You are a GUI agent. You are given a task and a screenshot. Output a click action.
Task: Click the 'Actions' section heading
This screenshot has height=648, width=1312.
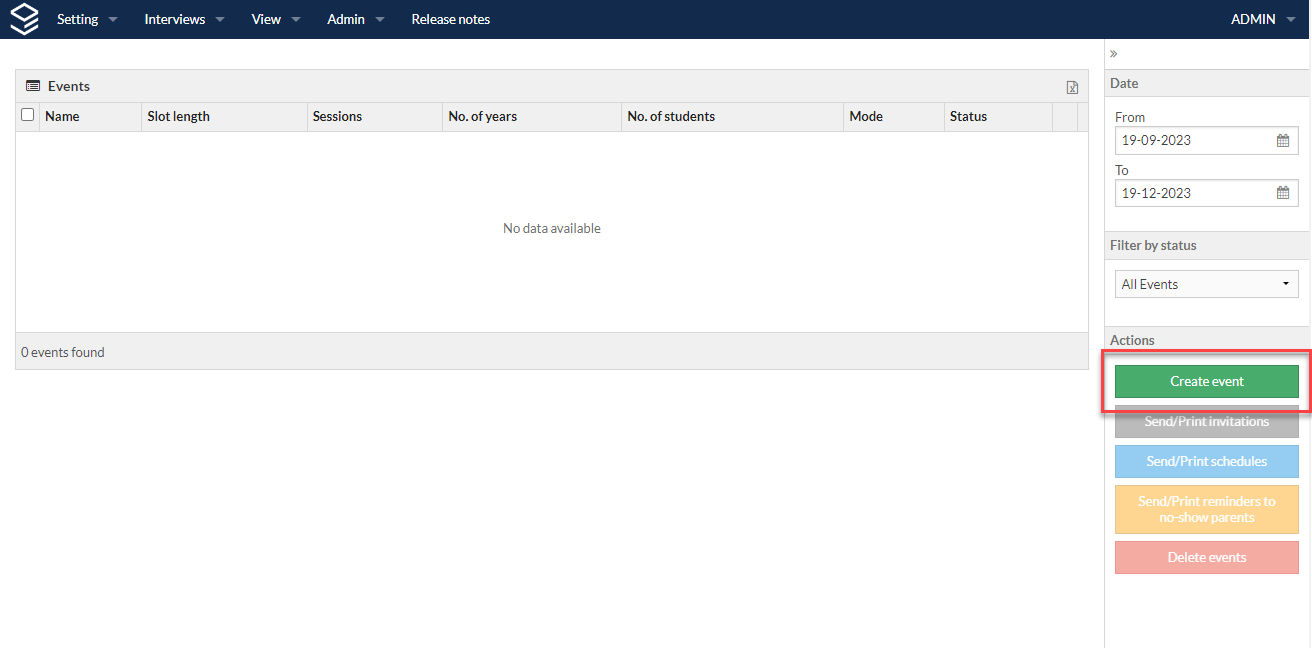click(1132, 340)
